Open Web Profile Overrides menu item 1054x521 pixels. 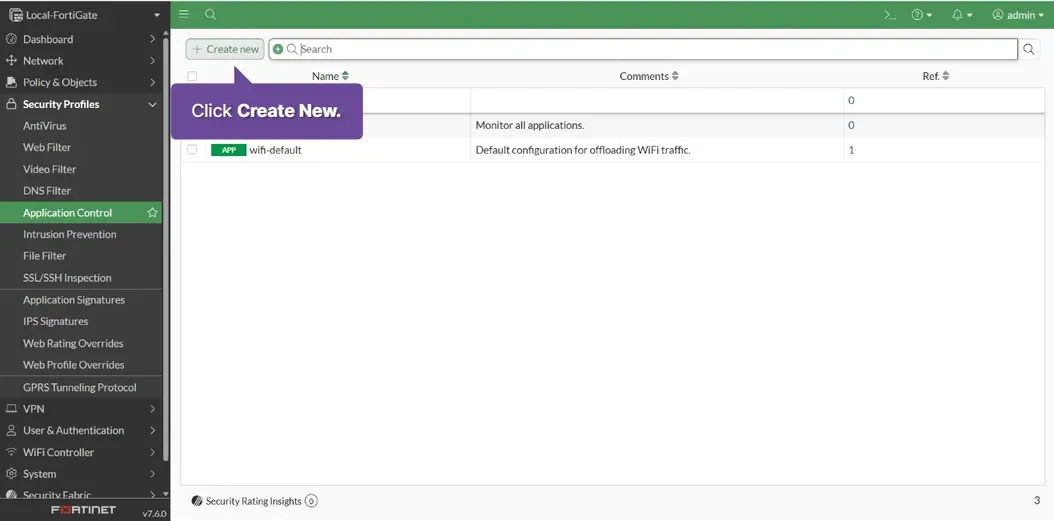81,365
